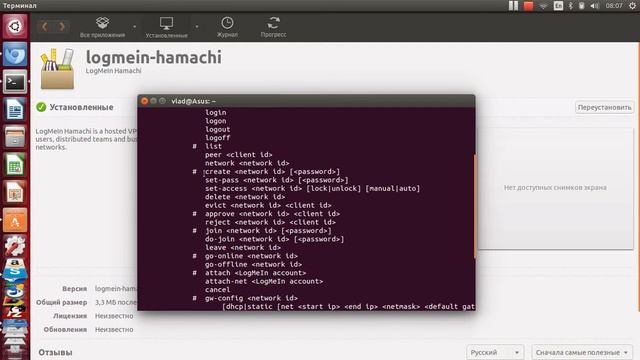Open the Wi-Fi network indicator menu
Screen dimensions: 640x360
pos(543,6)
